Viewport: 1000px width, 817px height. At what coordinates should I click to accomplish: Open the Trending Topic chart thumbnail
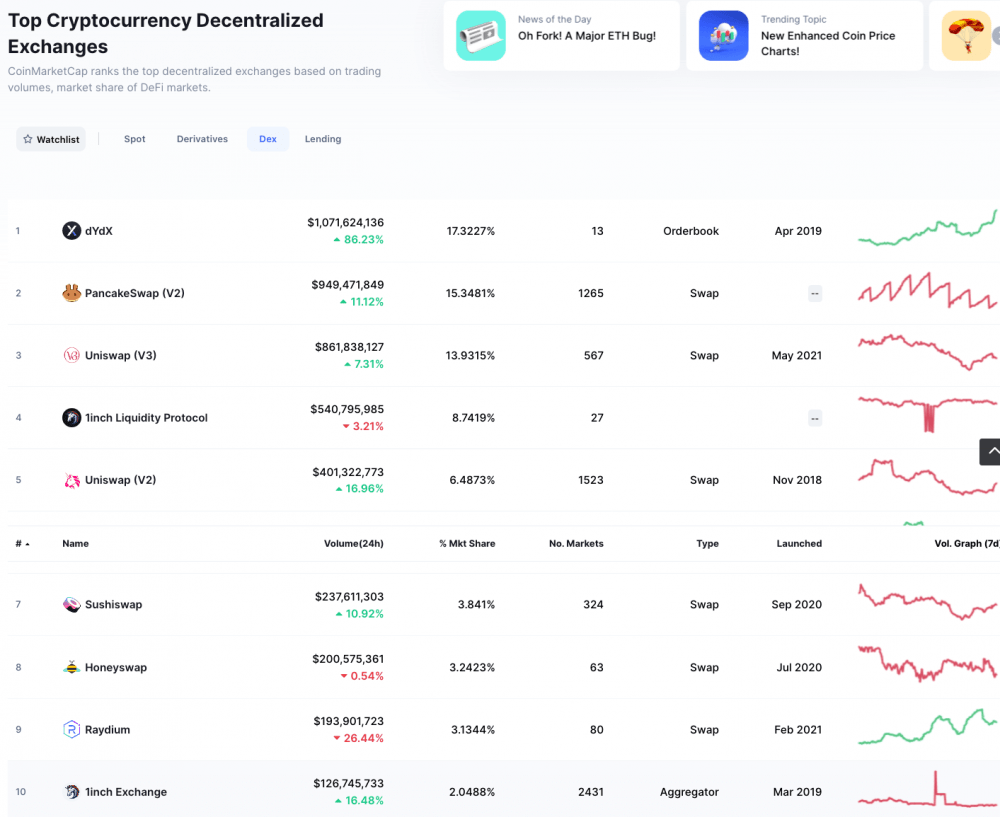point(723,36)
